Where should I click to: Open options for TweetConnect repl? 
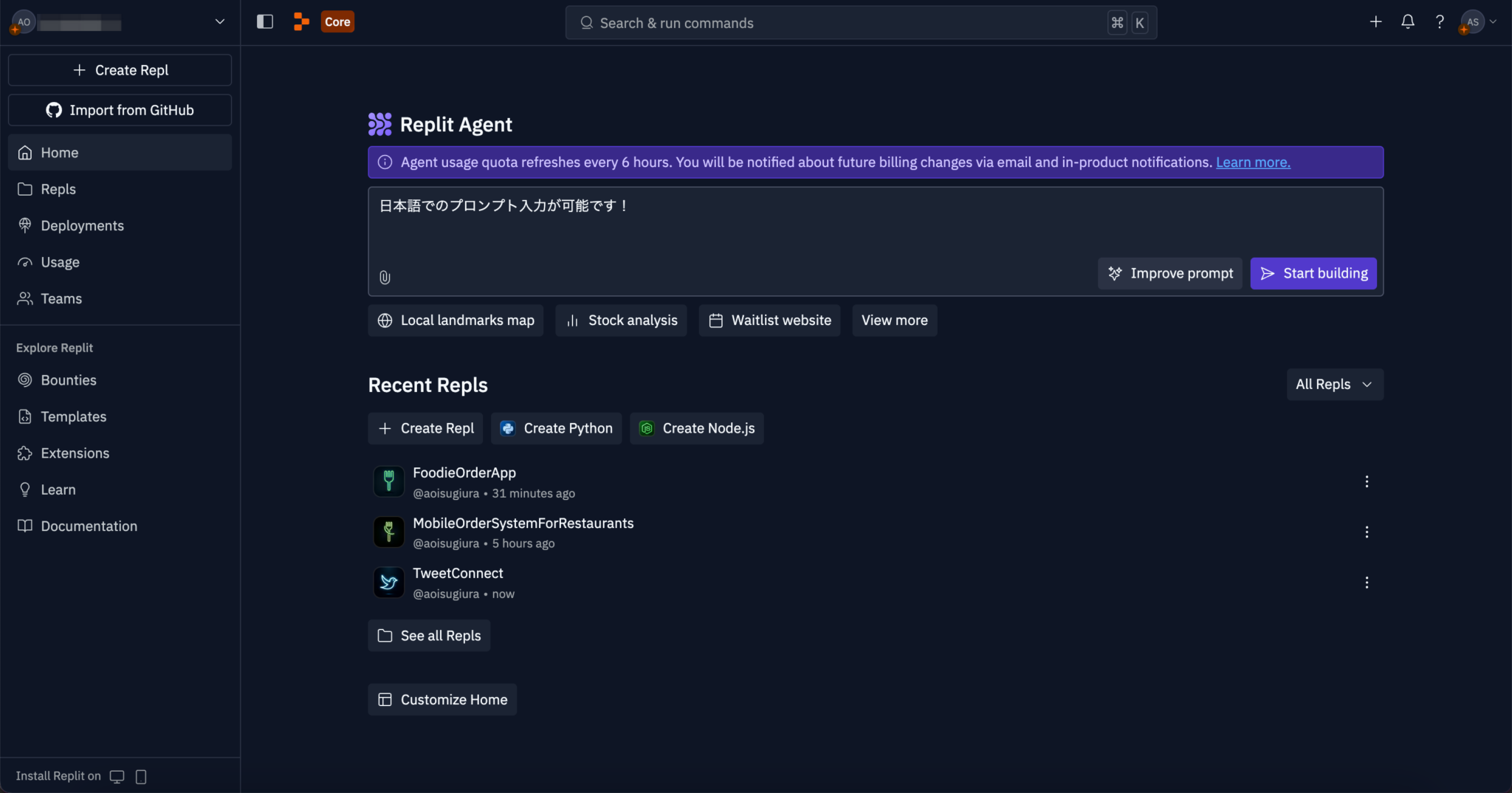[1367, 583]
